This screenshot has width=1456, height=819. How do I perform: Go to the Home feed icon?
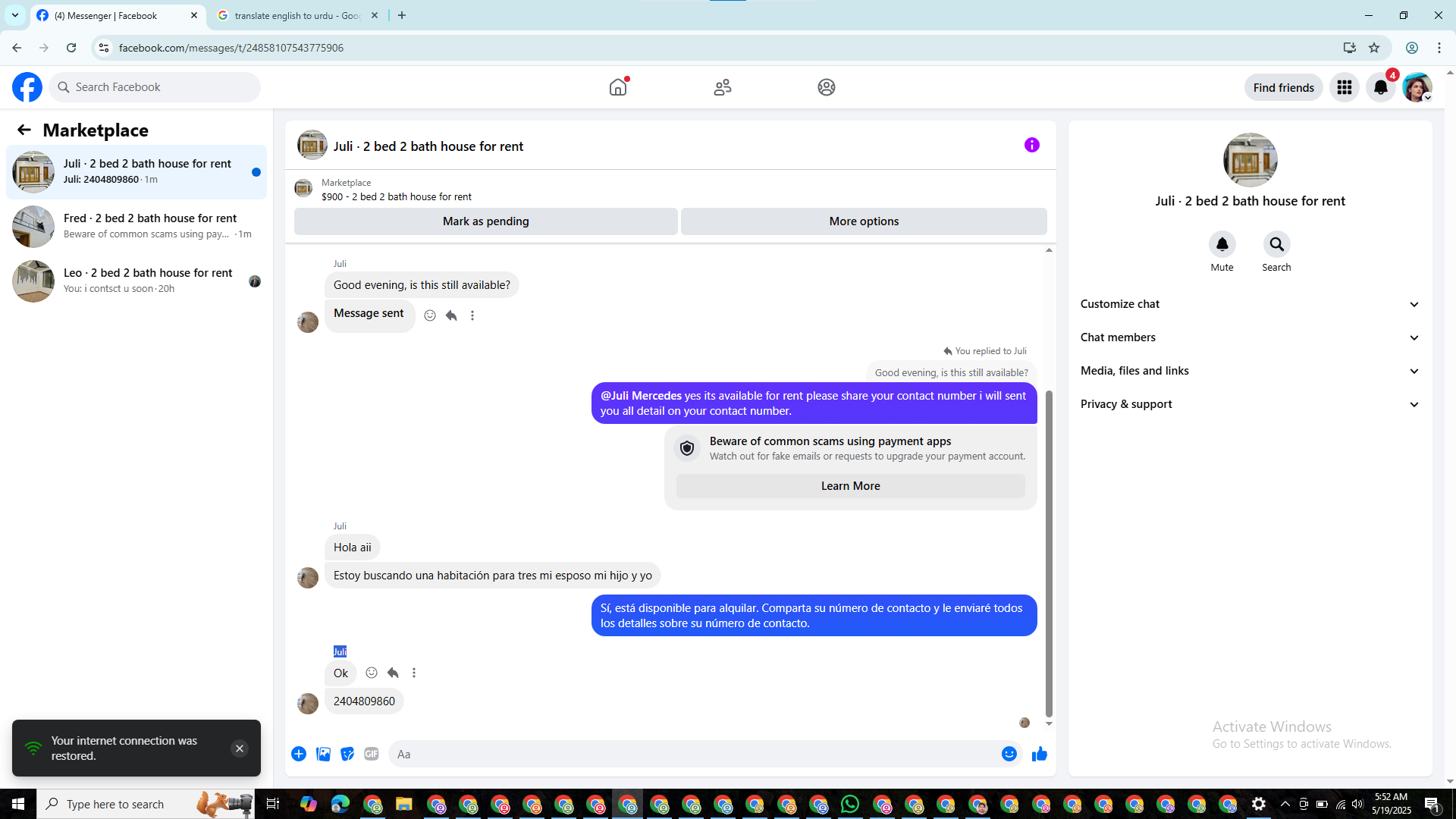[x=618, y=87]
